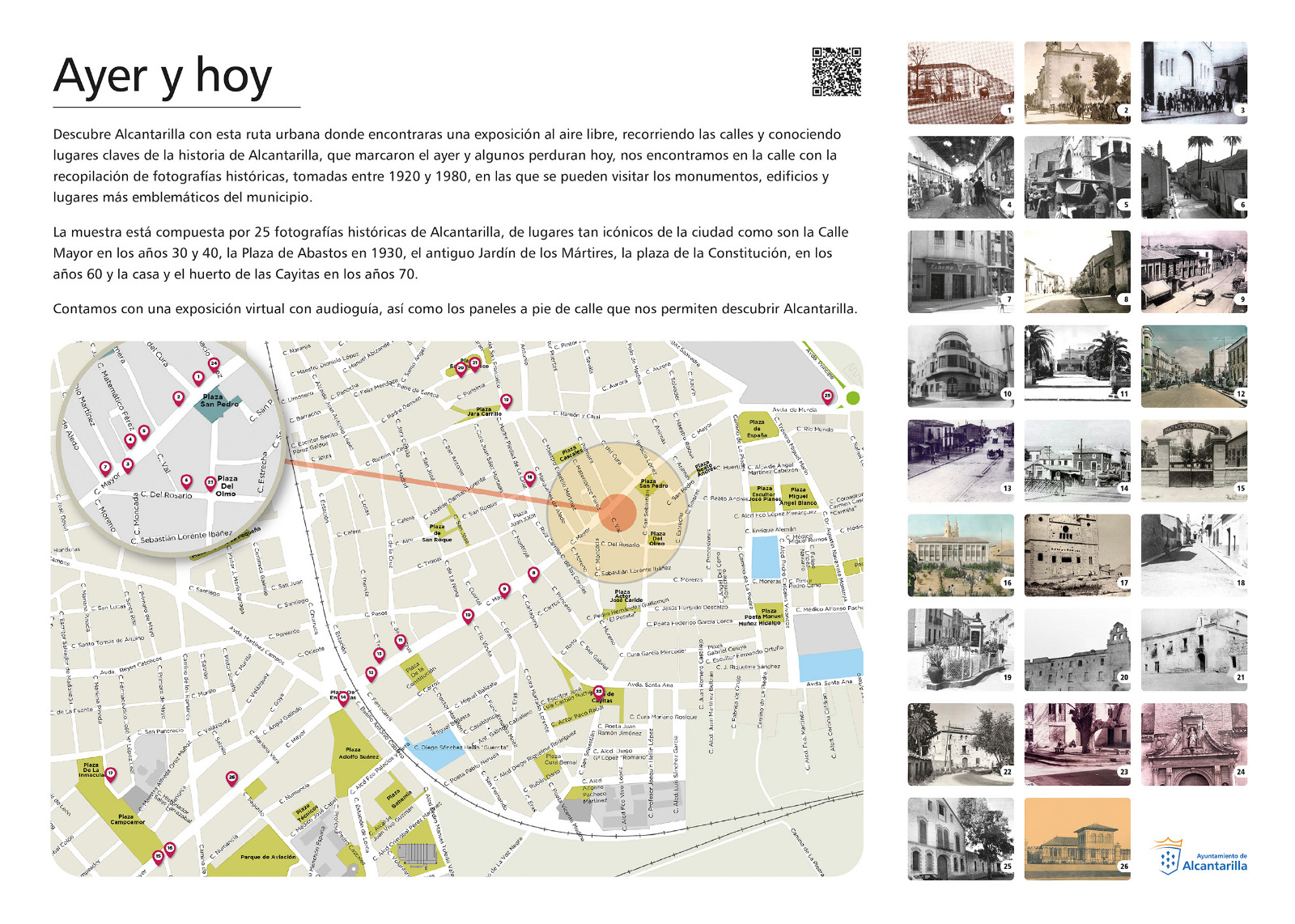Open historical photo thumbnail number 14
1295x924 pixels.
pos(1077,460)
